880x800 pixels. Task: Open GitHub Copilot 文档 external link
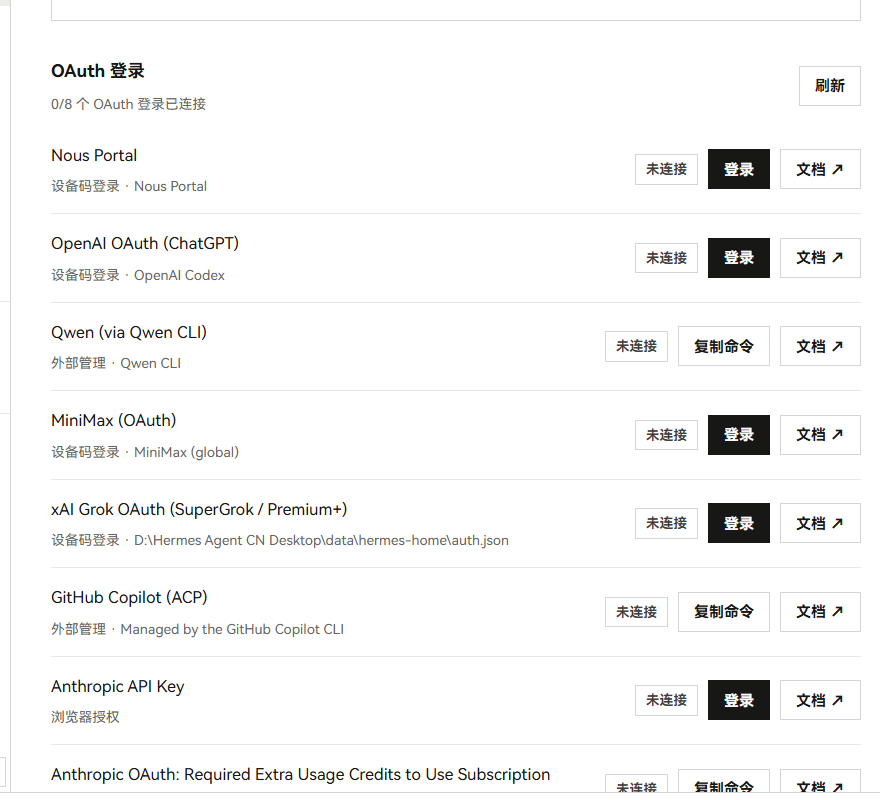[819, 612]
